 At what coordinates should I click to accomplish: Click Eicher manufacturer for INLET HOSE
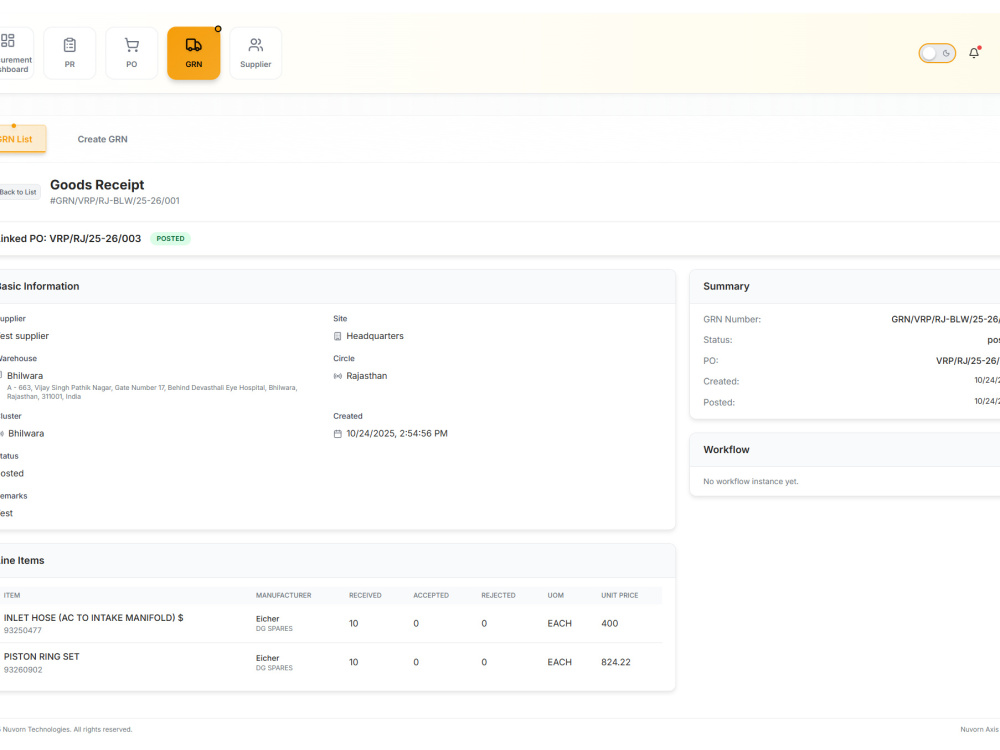coord(268,619)
